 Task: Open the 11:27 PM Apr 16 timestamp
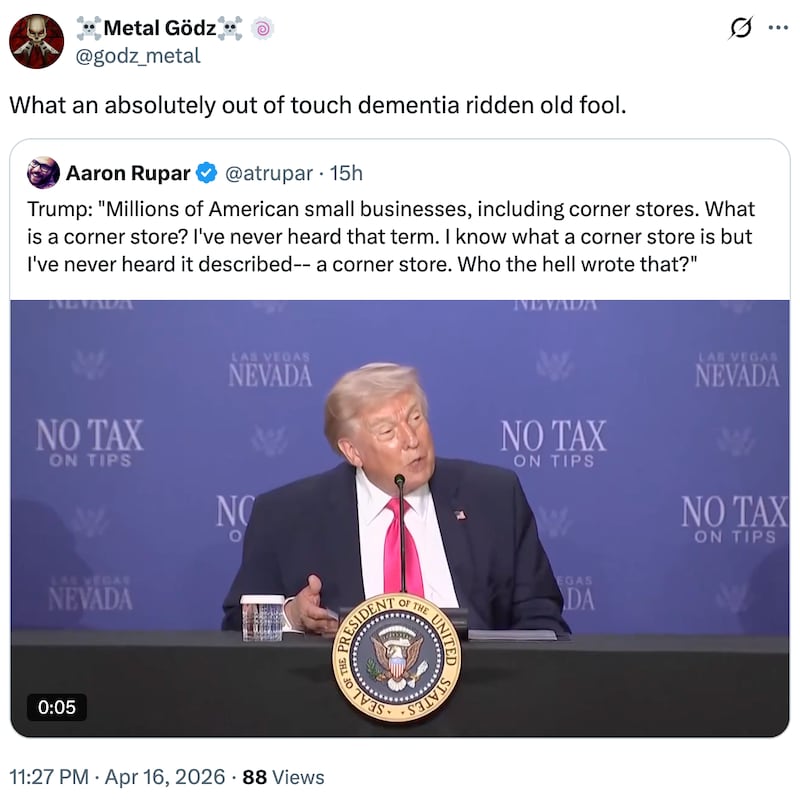pyautogui.click(x=116, y=776)
